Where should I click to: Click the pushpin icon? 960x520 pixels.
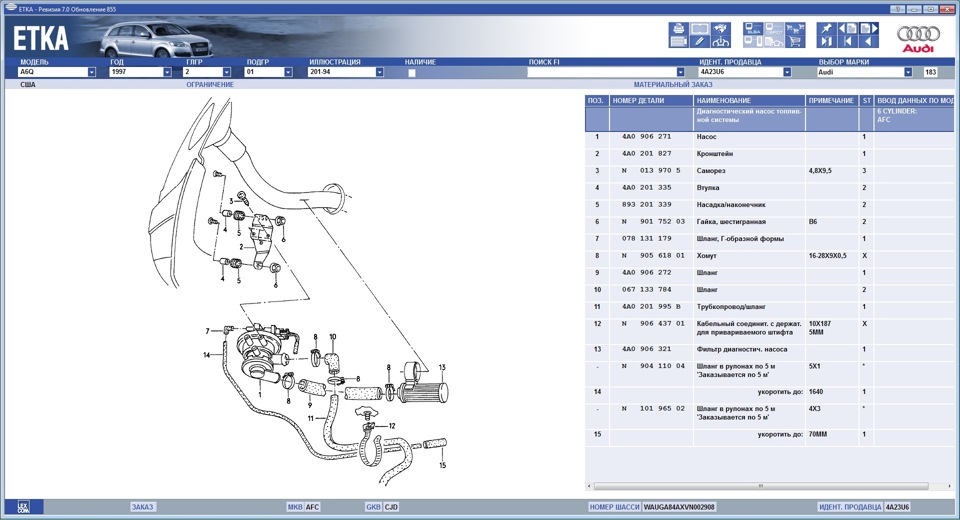coord(827,29)
